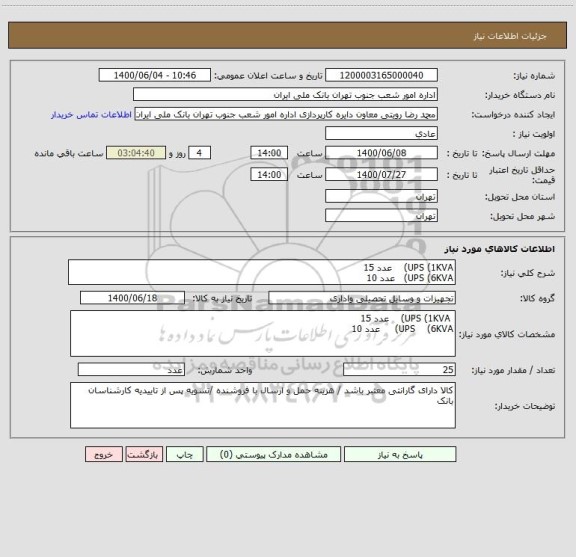
Task: Click the ساعت باقی مانده label
Action: (x=69, y=153)
